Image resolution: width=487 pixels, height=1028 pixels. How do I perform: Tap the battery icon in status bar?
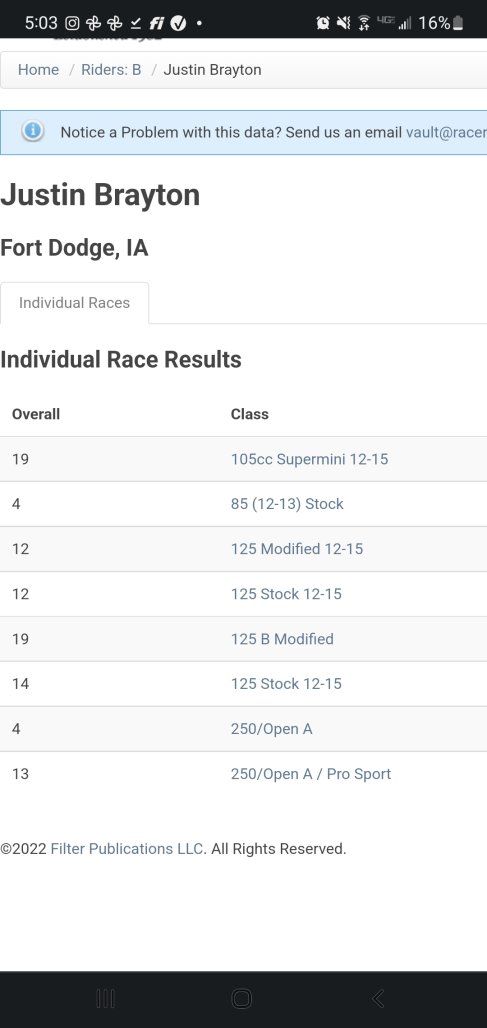[458, 24]
